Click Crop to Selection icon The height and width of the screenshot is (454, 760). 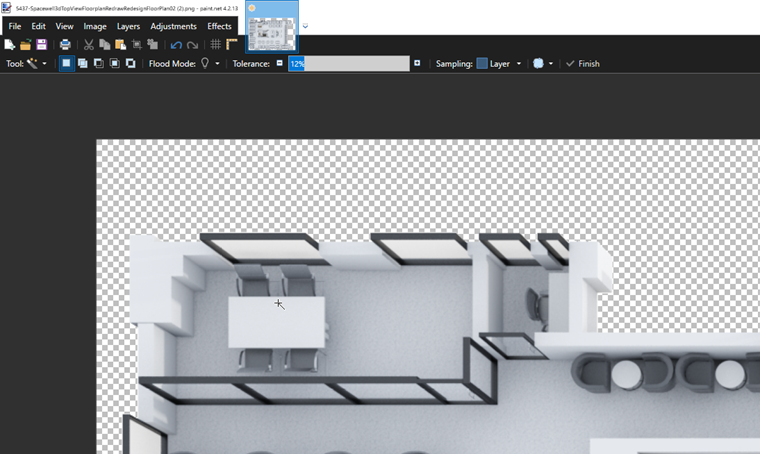pos(137,45)
